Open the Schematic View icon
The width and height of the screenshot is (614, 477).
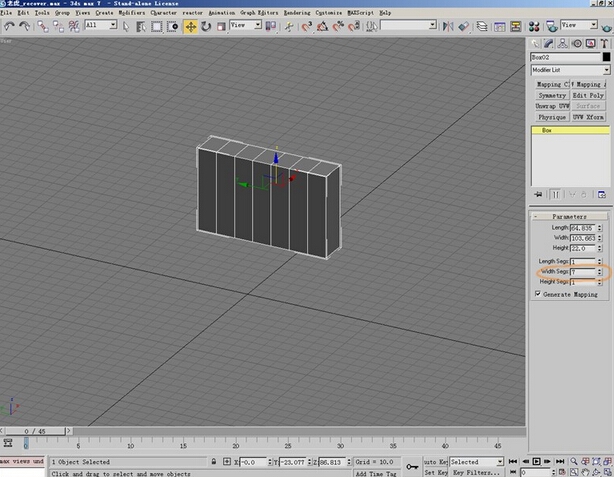[x=516, y=26]
